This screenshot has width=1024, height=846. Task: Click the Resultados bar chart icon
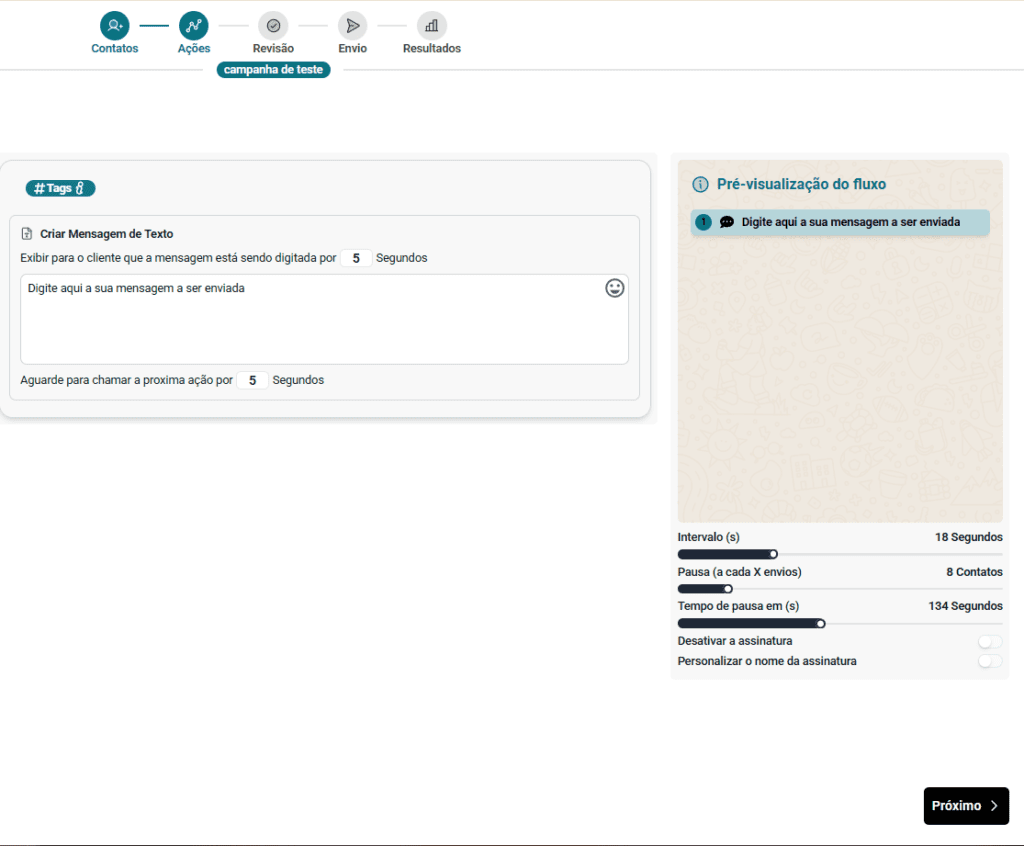pyautogui.click(x=432, y=25)
